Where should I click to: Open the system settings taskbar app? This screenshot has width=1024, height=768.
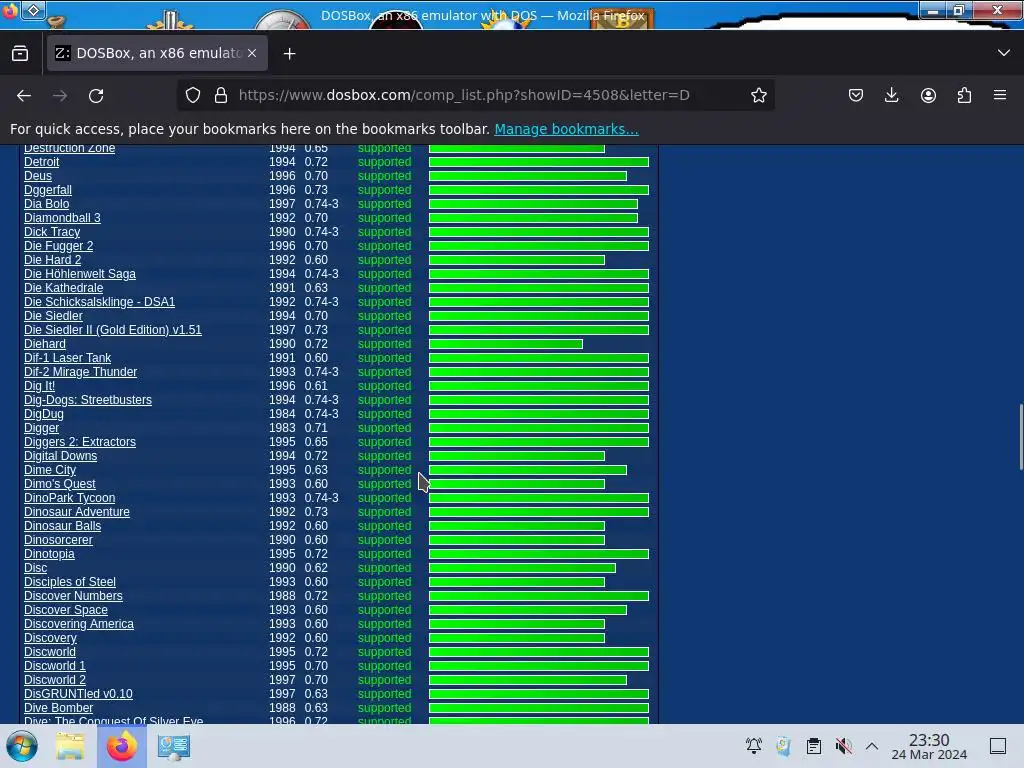point(174,746)
